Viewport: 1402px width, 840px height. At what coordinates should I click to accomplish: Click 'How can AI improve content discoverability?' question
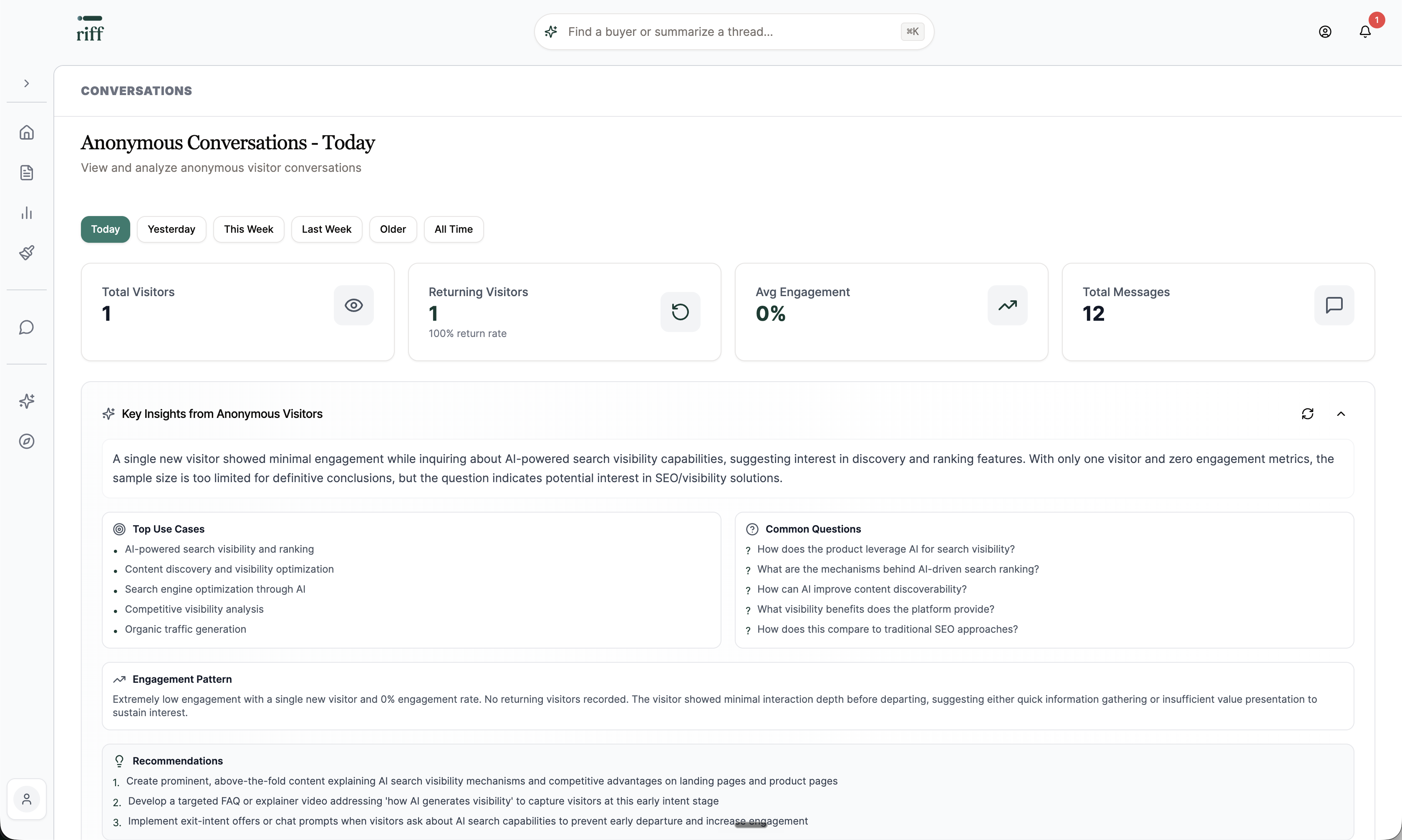(862, 589)
